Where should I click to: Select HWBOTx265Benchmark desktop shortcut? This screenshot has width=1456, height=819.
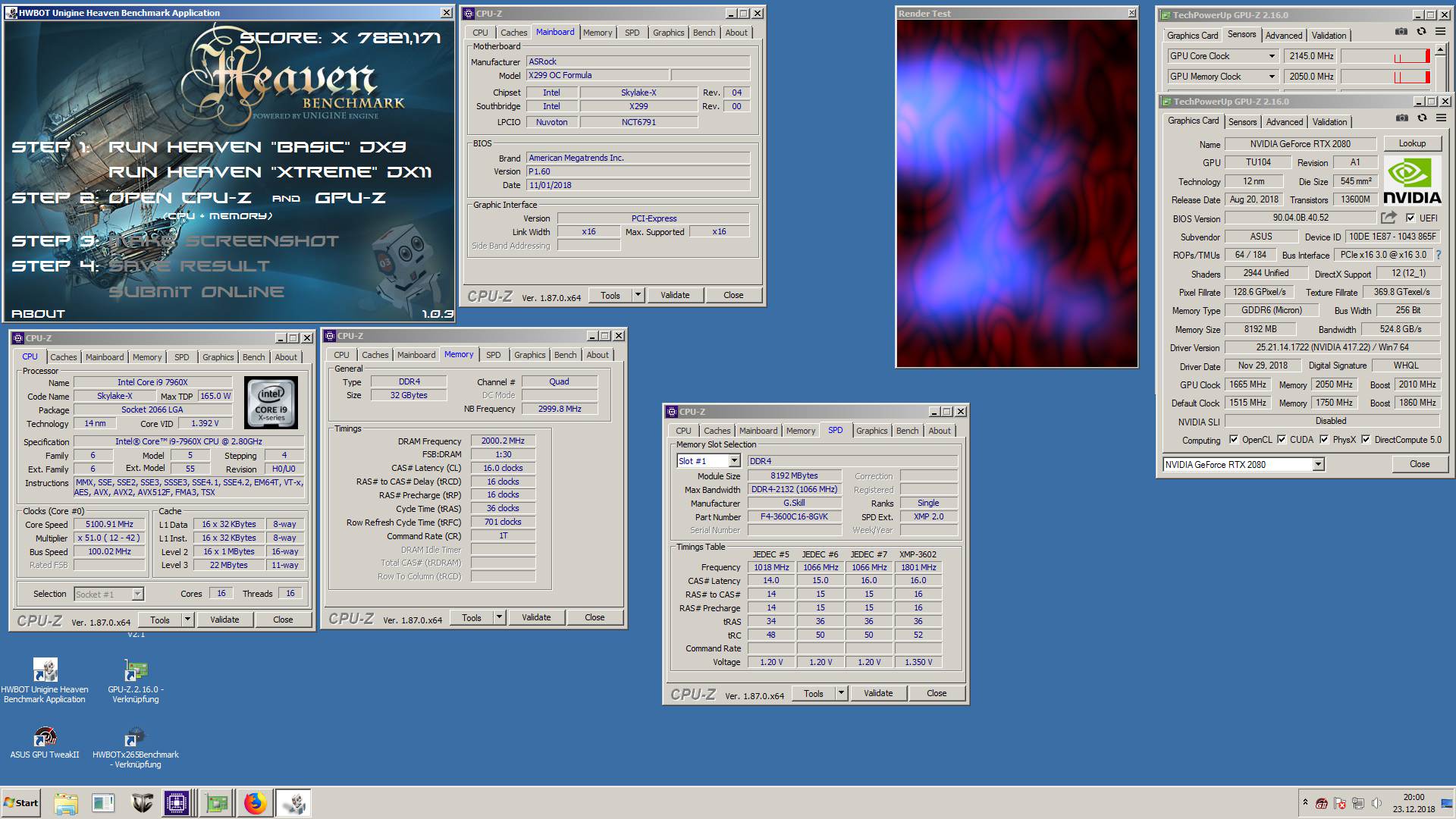point(136,748)
